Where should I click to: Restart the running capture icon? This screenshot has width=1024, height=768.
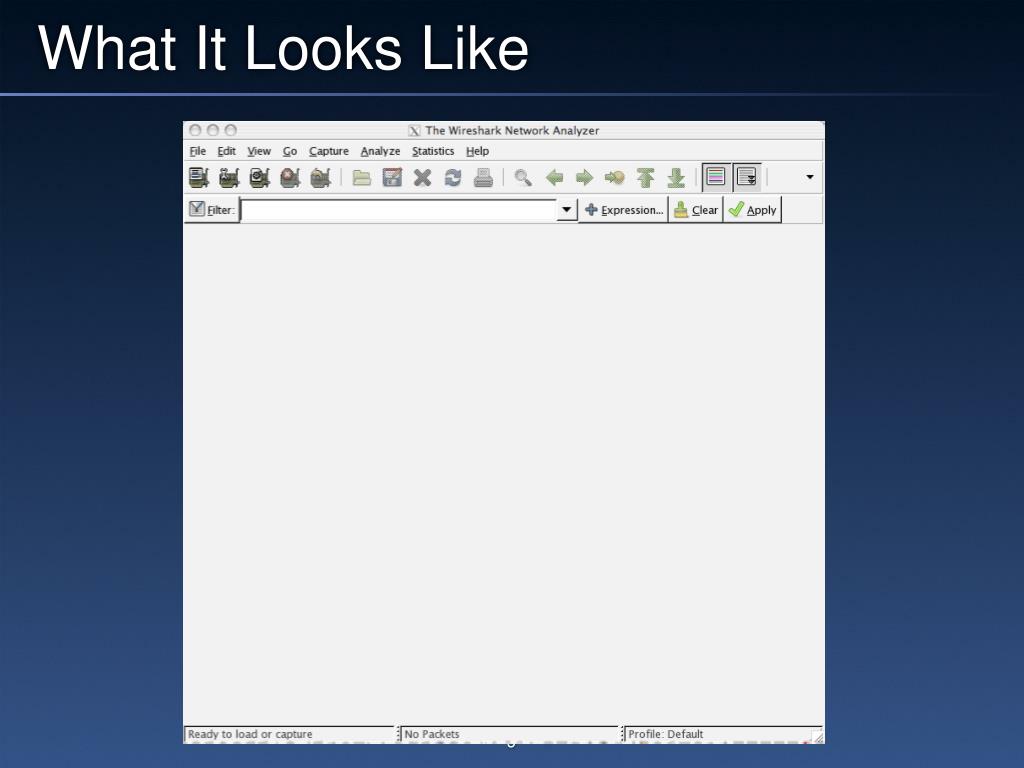(320, 177)
